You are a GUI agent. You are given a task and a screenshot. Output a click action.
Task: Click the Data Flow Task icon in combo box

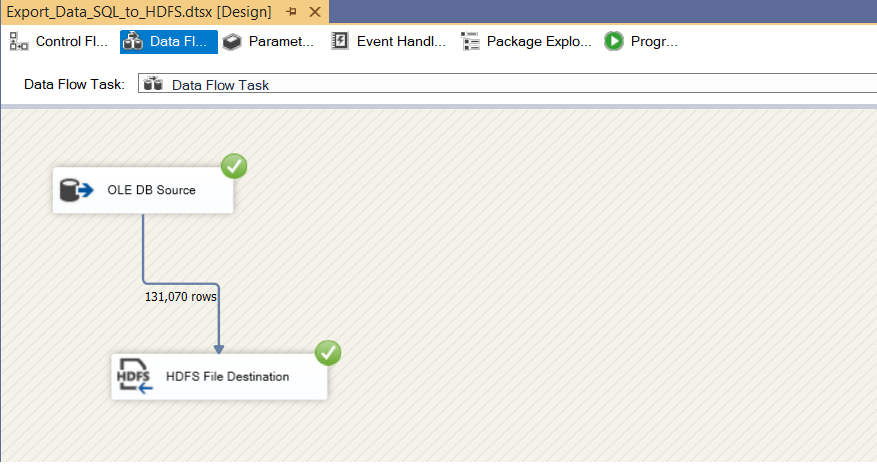[153, 85]
